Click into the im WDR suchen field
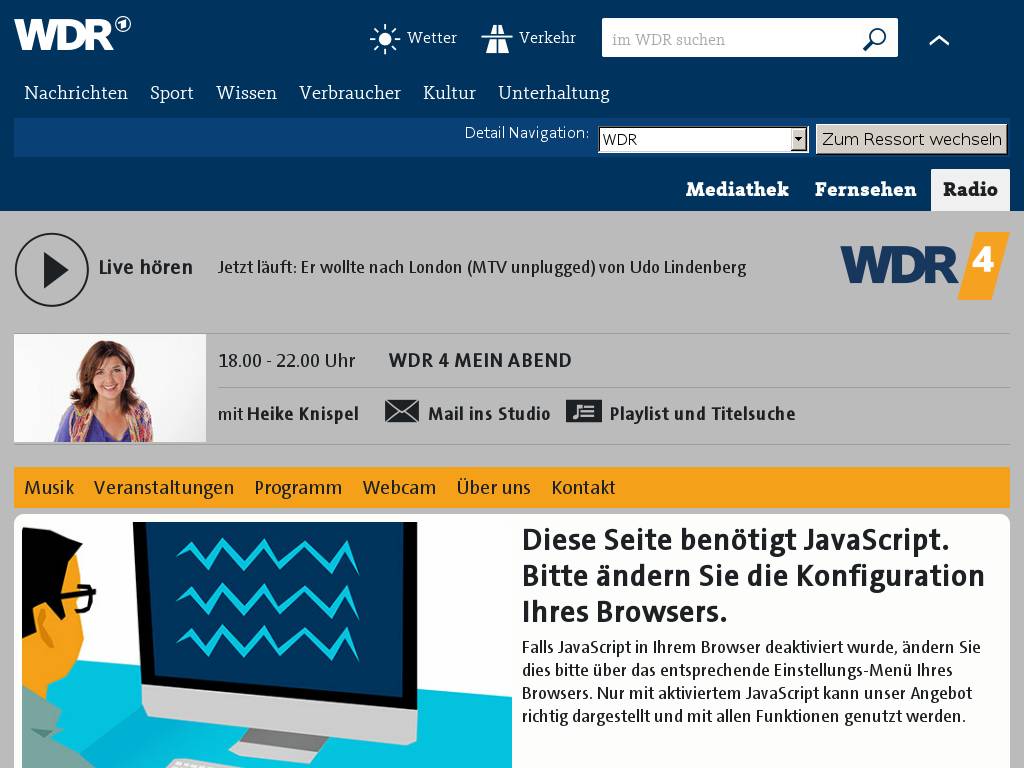1024x768 pixels. coord(730,39)
